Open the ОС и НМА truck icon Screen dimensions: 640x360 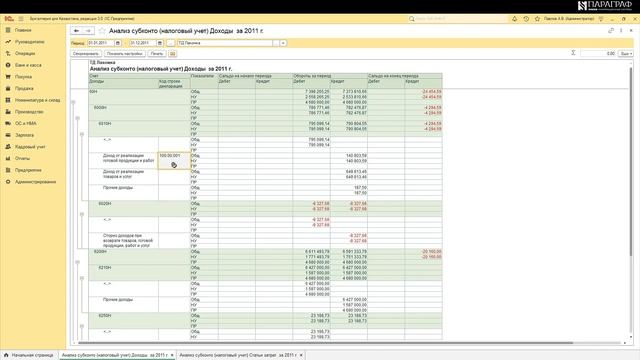(8, 123)
